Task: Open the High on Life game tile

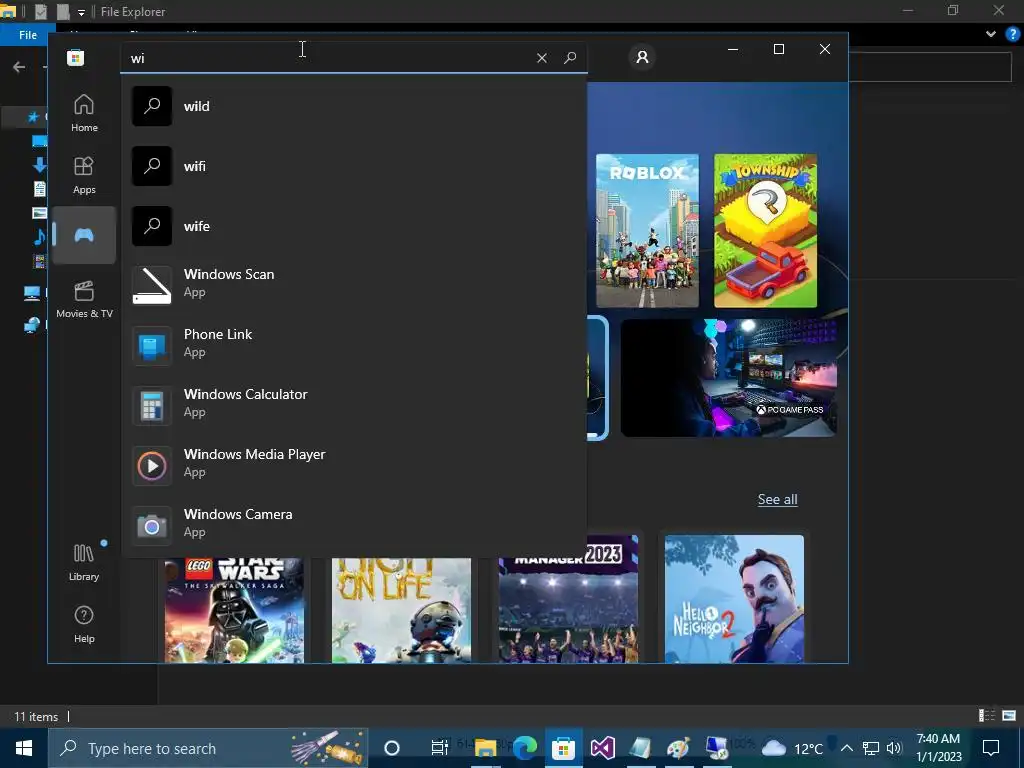Action: 402,610
